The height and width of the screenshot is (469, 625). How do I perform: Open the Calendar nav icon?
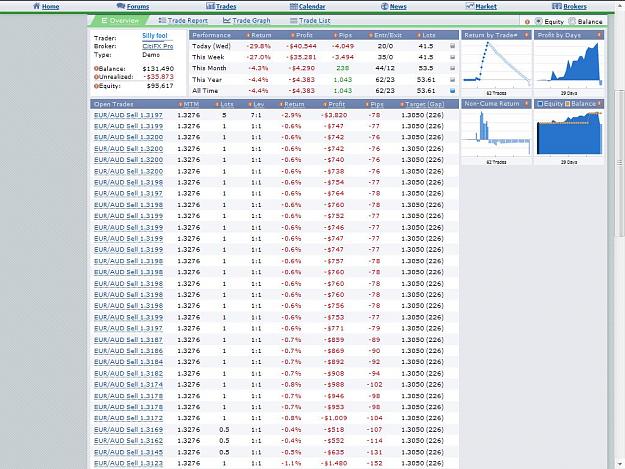293,6
